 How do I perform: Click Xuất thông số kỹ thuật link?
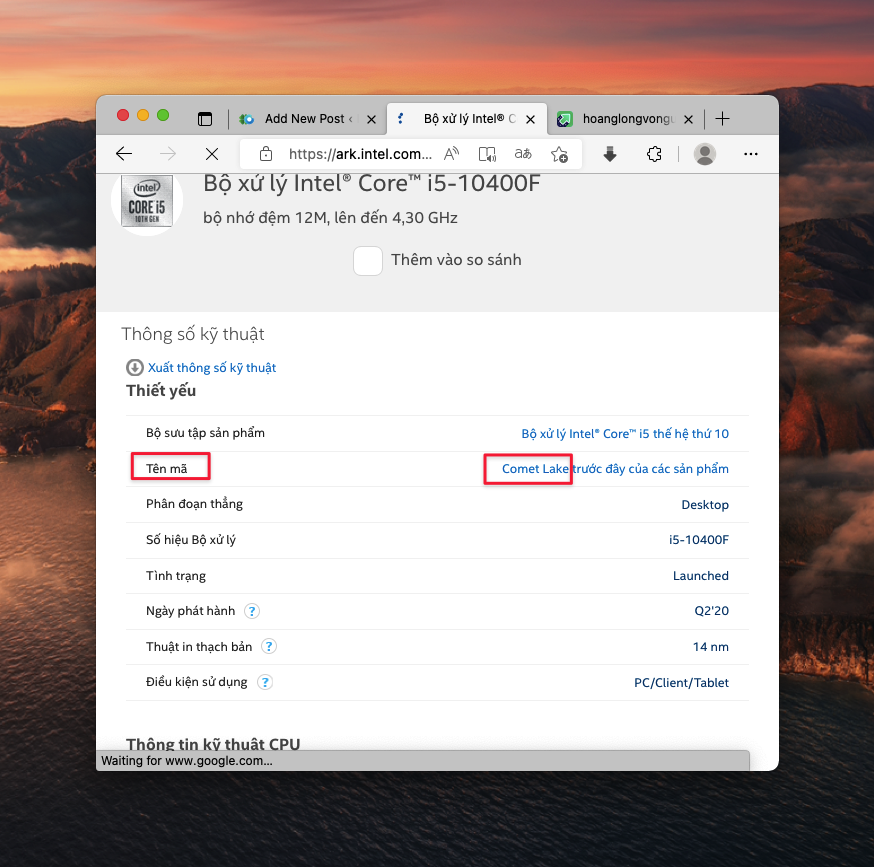(211, 368)
